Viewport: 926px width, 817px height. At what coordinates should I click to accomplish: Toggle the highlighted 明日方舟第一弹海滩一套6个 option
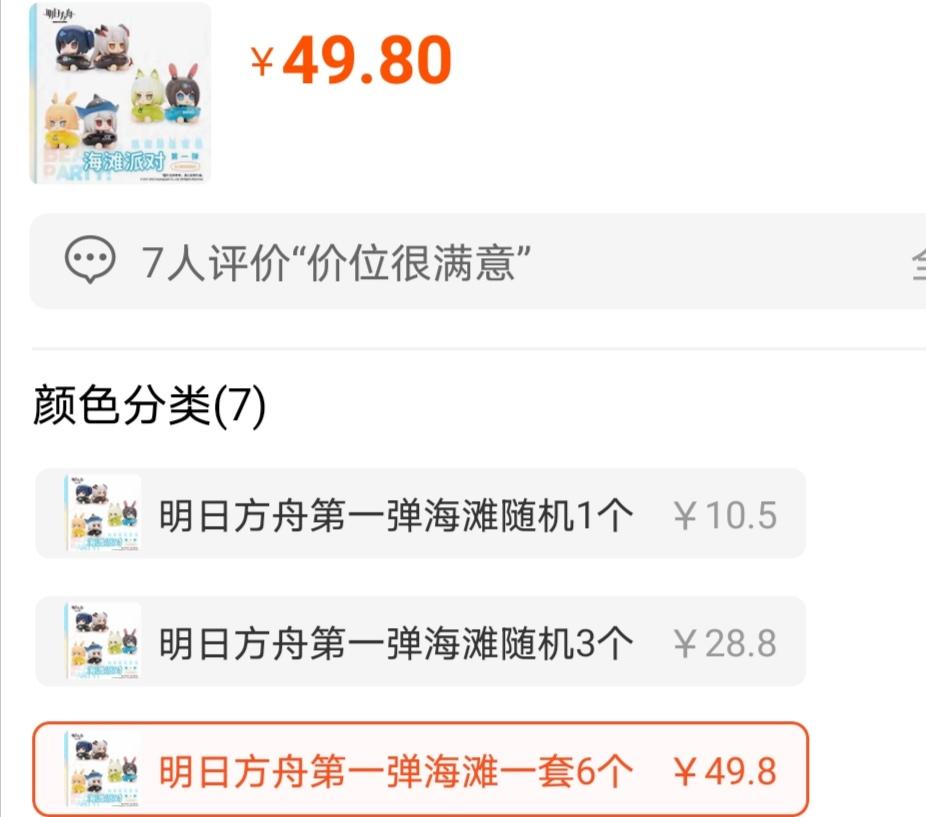(420, 770)
